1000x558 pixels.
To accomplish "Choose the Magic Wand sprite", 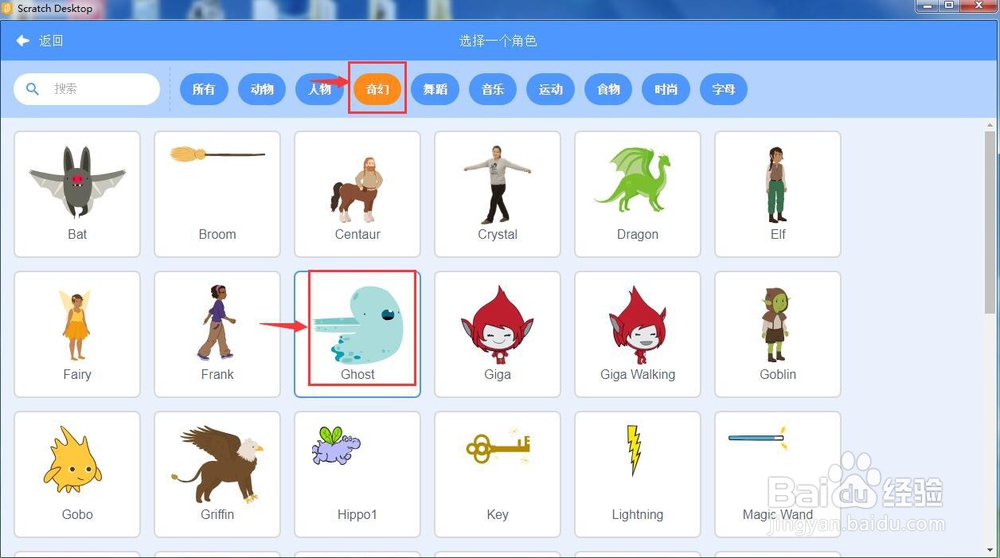I will click(x=778, y=474).
